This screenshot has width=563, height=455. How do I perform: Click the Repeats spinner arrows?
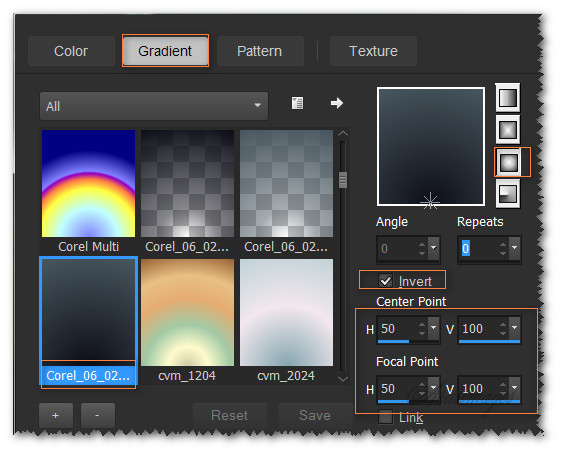(x=503, y=248)
